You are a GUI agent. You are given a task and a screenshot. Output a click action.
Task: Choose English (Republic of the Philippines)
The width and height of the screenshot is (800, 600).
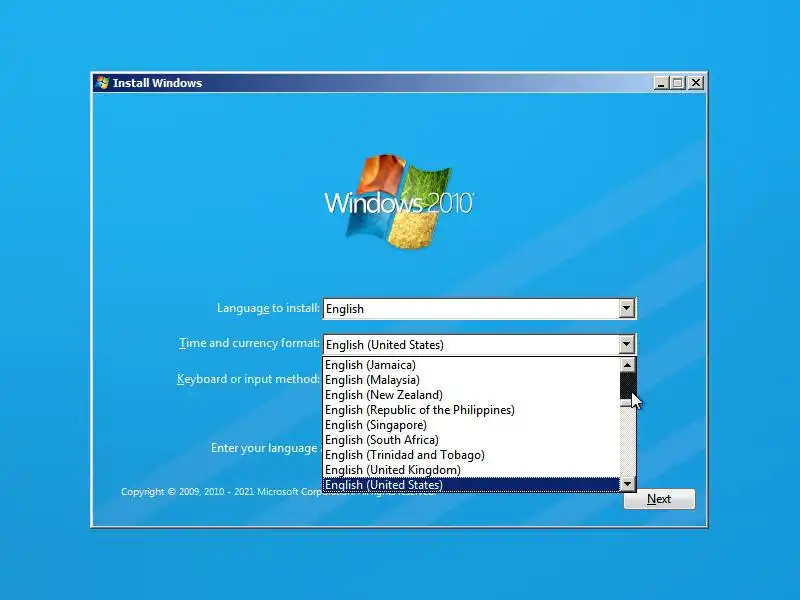471,410
